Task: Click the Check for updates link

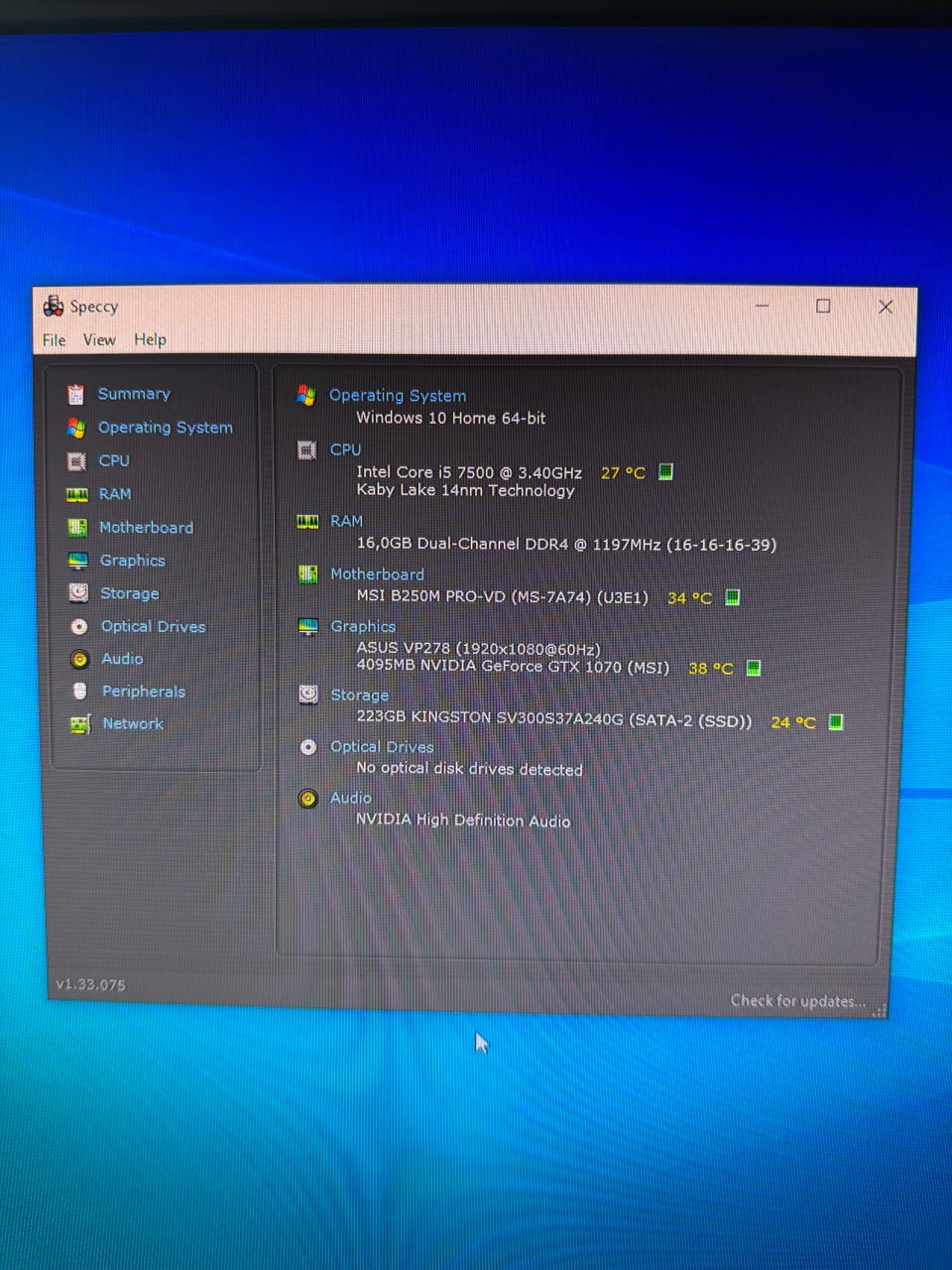Action: 798,1001
